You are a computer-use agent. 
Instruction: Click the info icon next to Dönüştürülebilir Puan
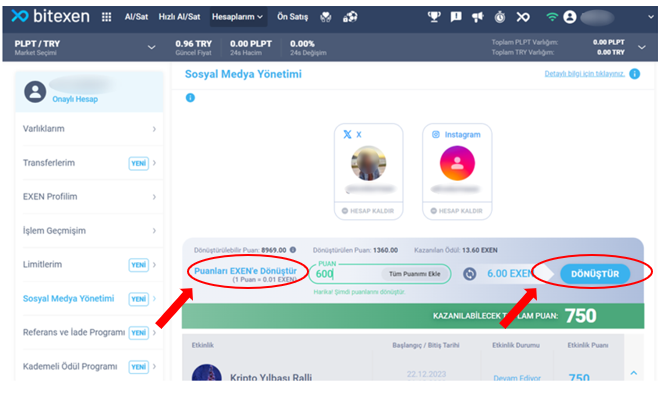[293, 250]
